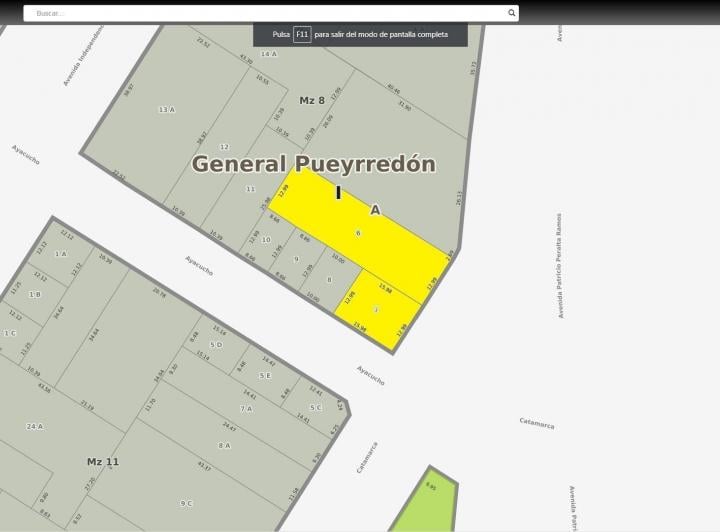Image resolution: width=720 pixels, height=532 pixels.
Task: Select parcel 9 C in Mz 11
Action: click(x=186, y=503)
